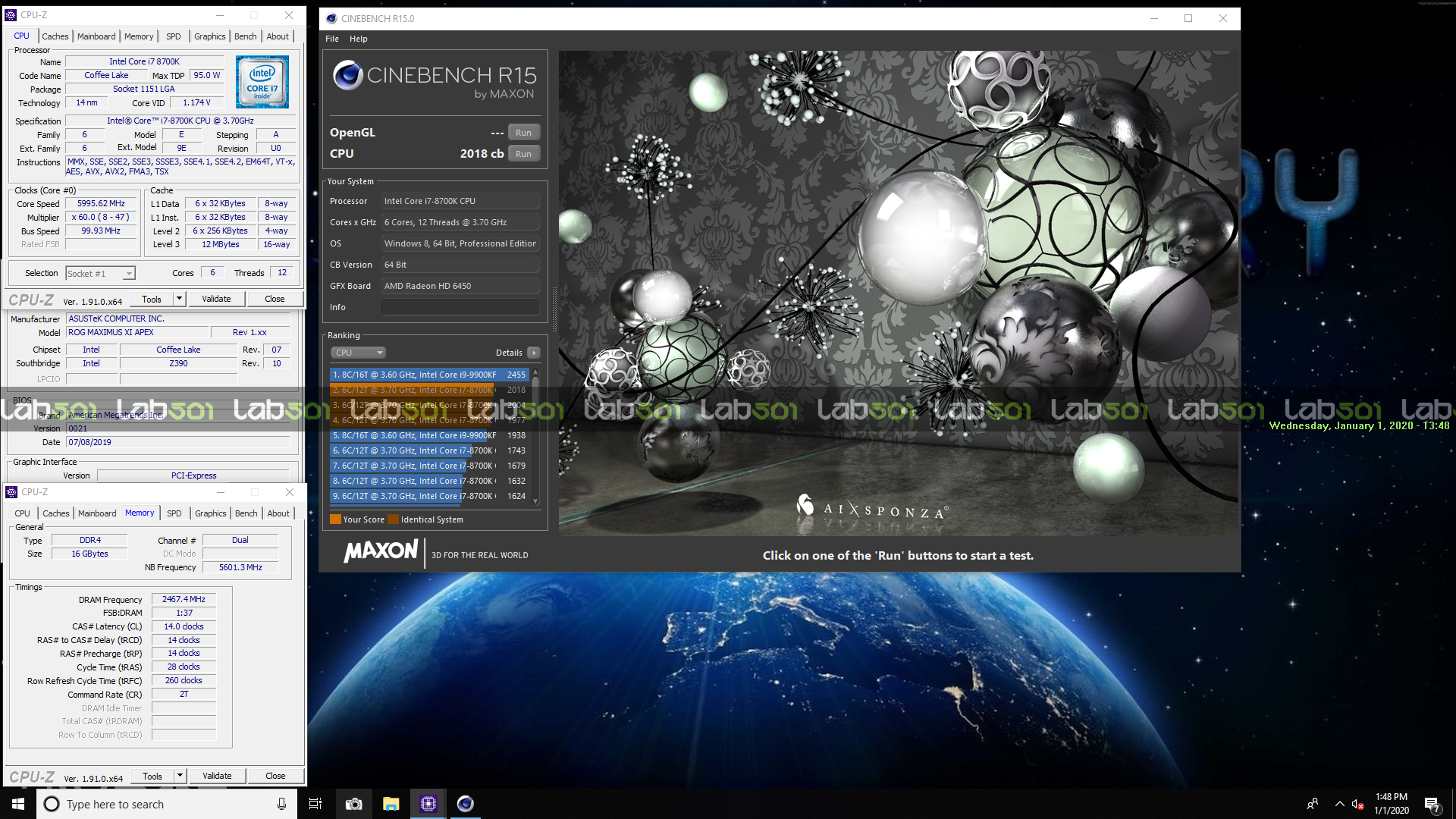
Task: Switch to CPU-Z via taskbar icon
Action: tap(428, 804)
